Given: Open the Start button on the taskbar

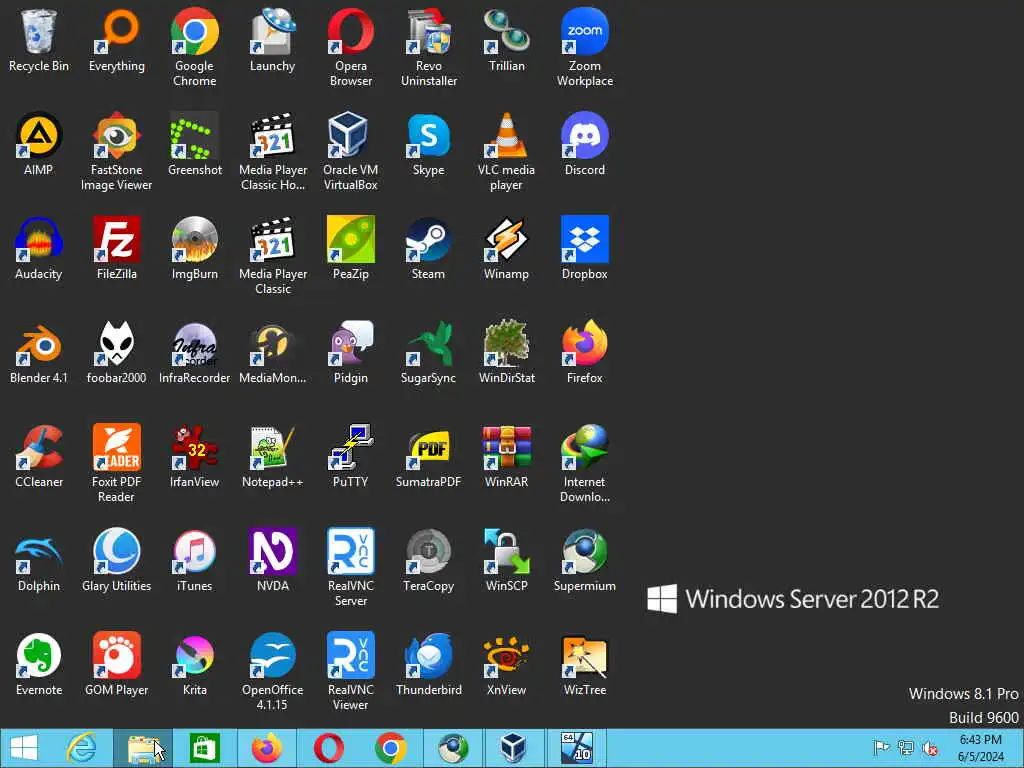Looking at the screenshot, I should click(24, 748).
